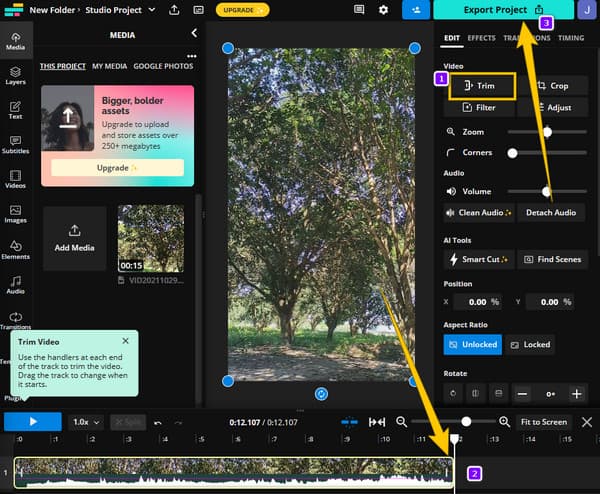The height and width of the screenshot is (494, 600).
Task: Click the Add Media tile
Action: tap(75, 238)
